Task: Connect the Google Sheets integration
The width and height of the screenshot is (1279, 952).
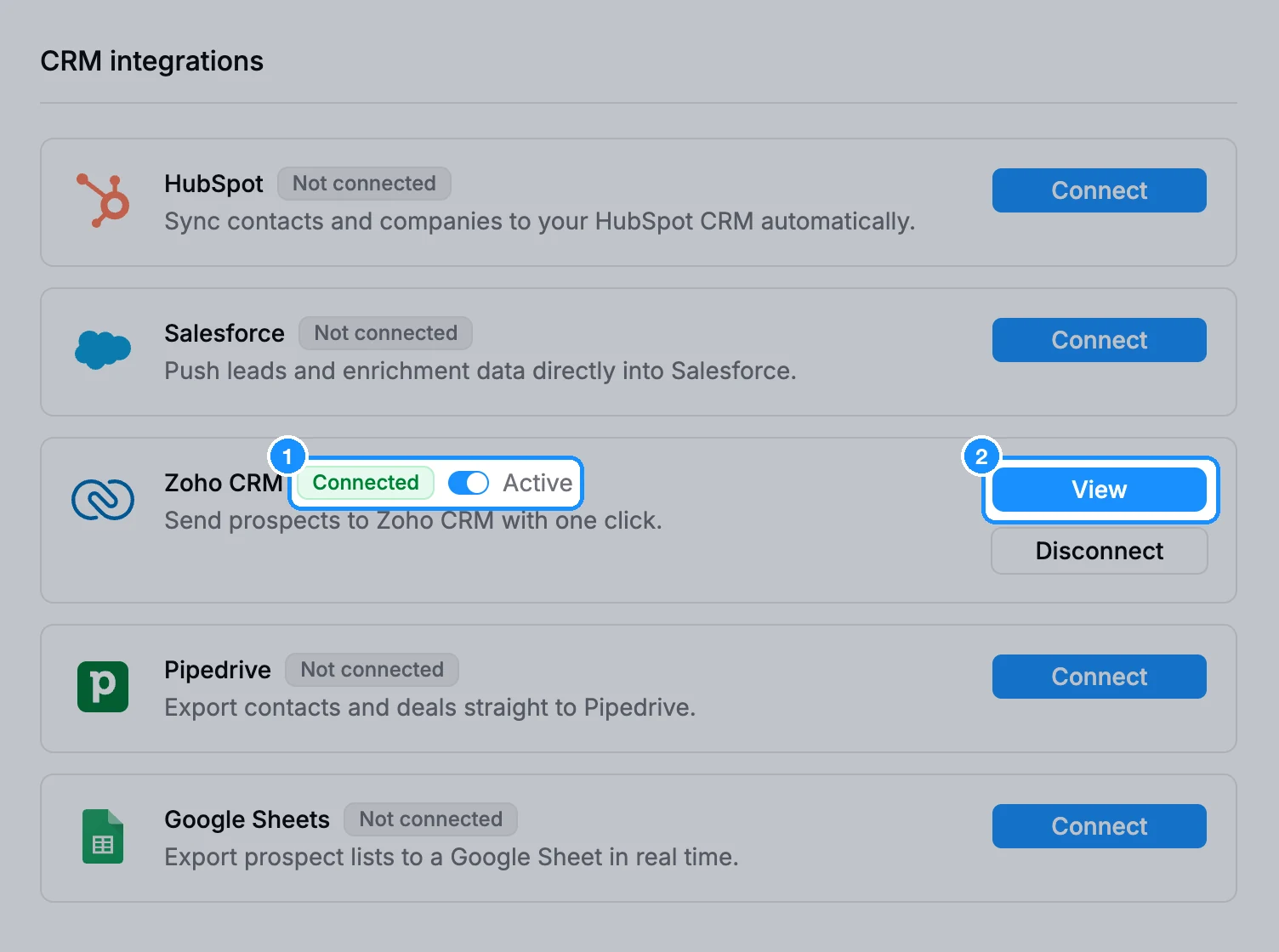Action: pyautogui.click(x=1099, y=826)
